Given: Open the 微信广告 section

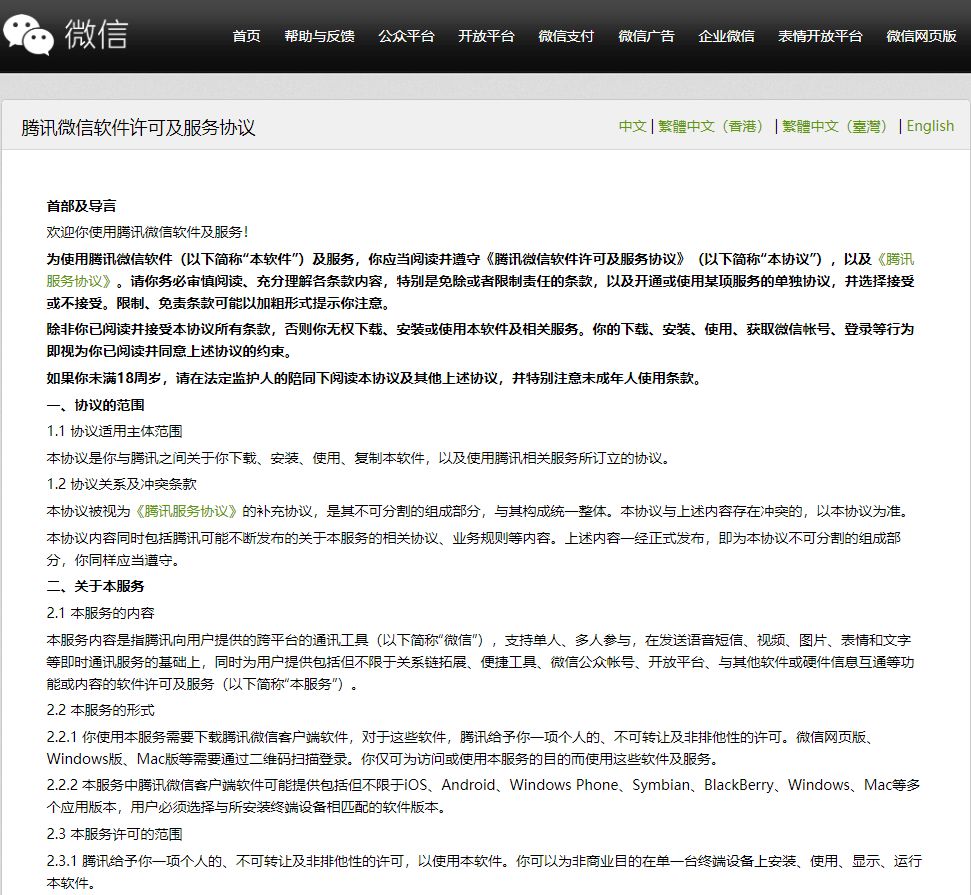Looking at the screenshot, I should point(646,36).
